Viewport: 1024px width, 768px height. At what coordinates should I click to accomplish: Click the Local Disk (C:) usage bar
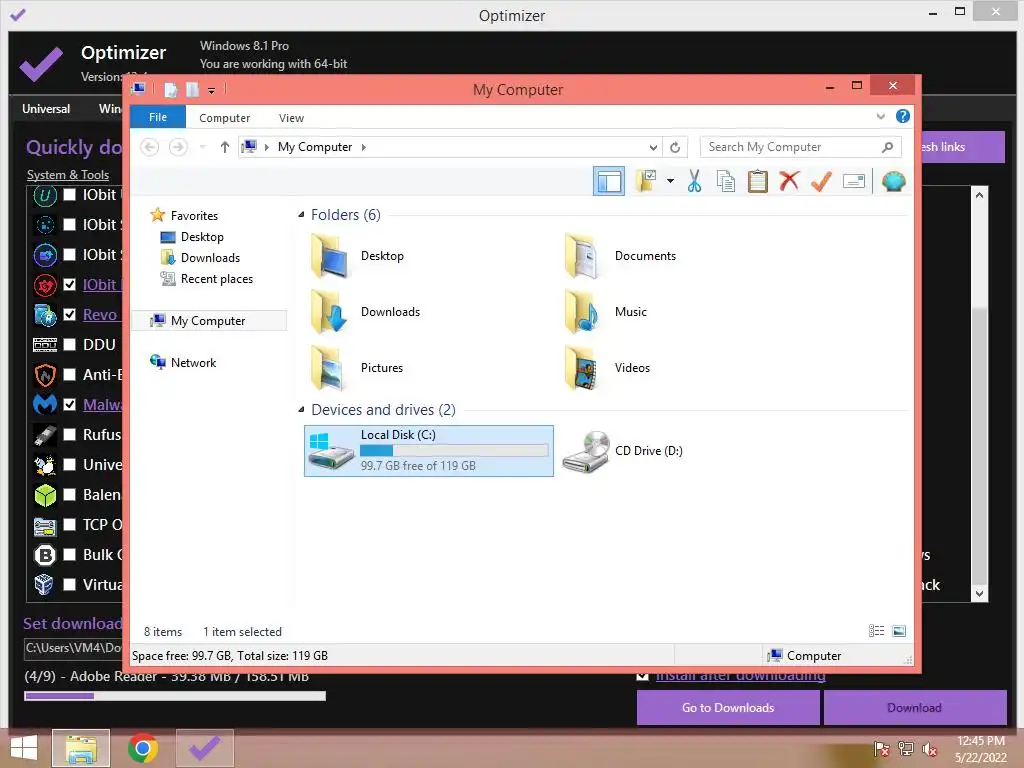click(x=454, y=451)
